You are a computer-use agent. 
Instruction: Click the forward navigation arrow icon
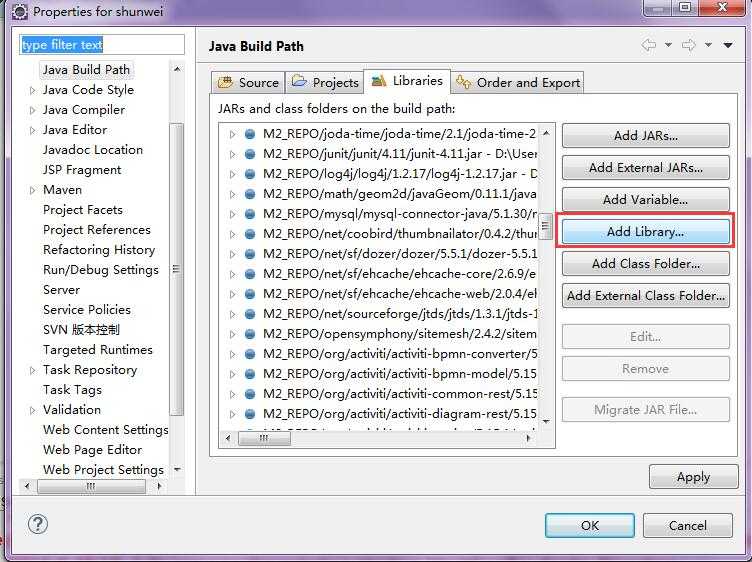tap(689, 45)
